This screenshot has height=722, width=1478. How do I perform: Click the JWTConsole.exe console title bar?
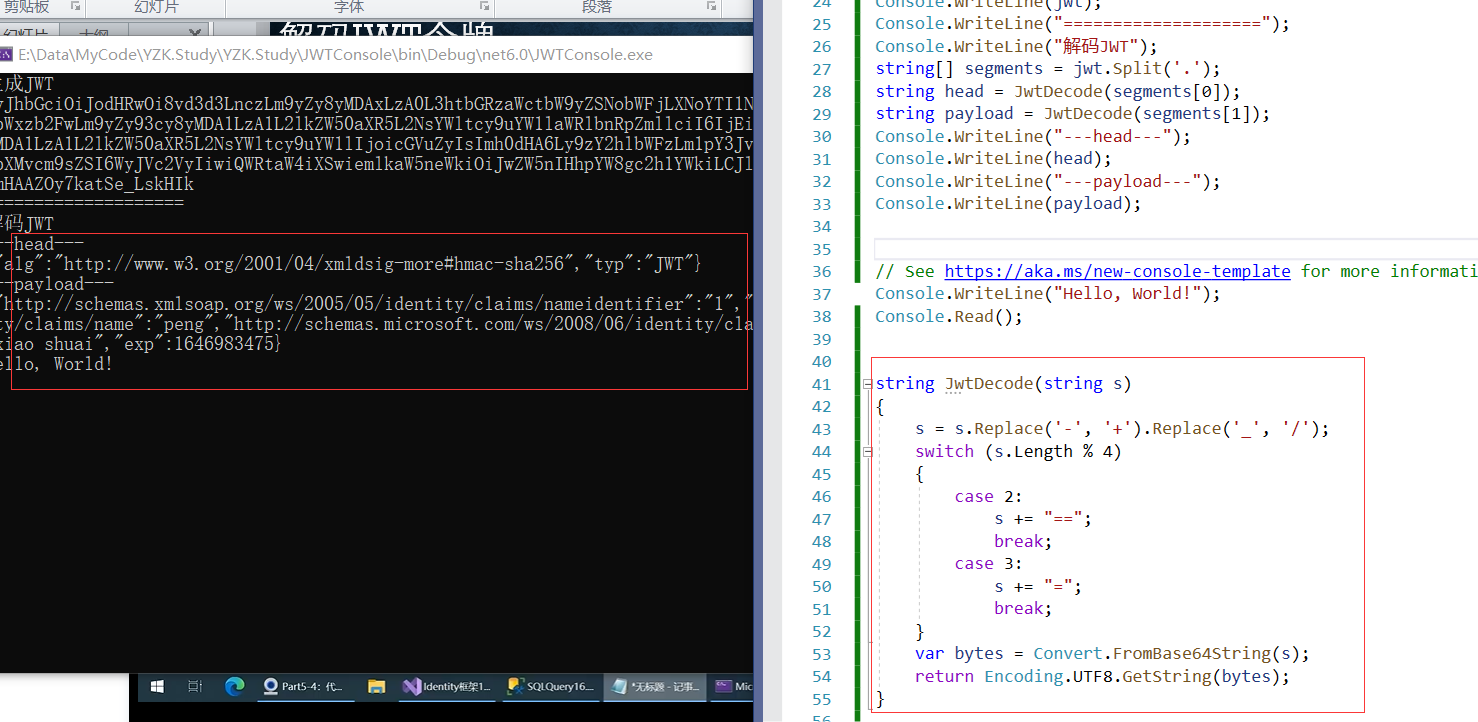click(x=376, y=54)
